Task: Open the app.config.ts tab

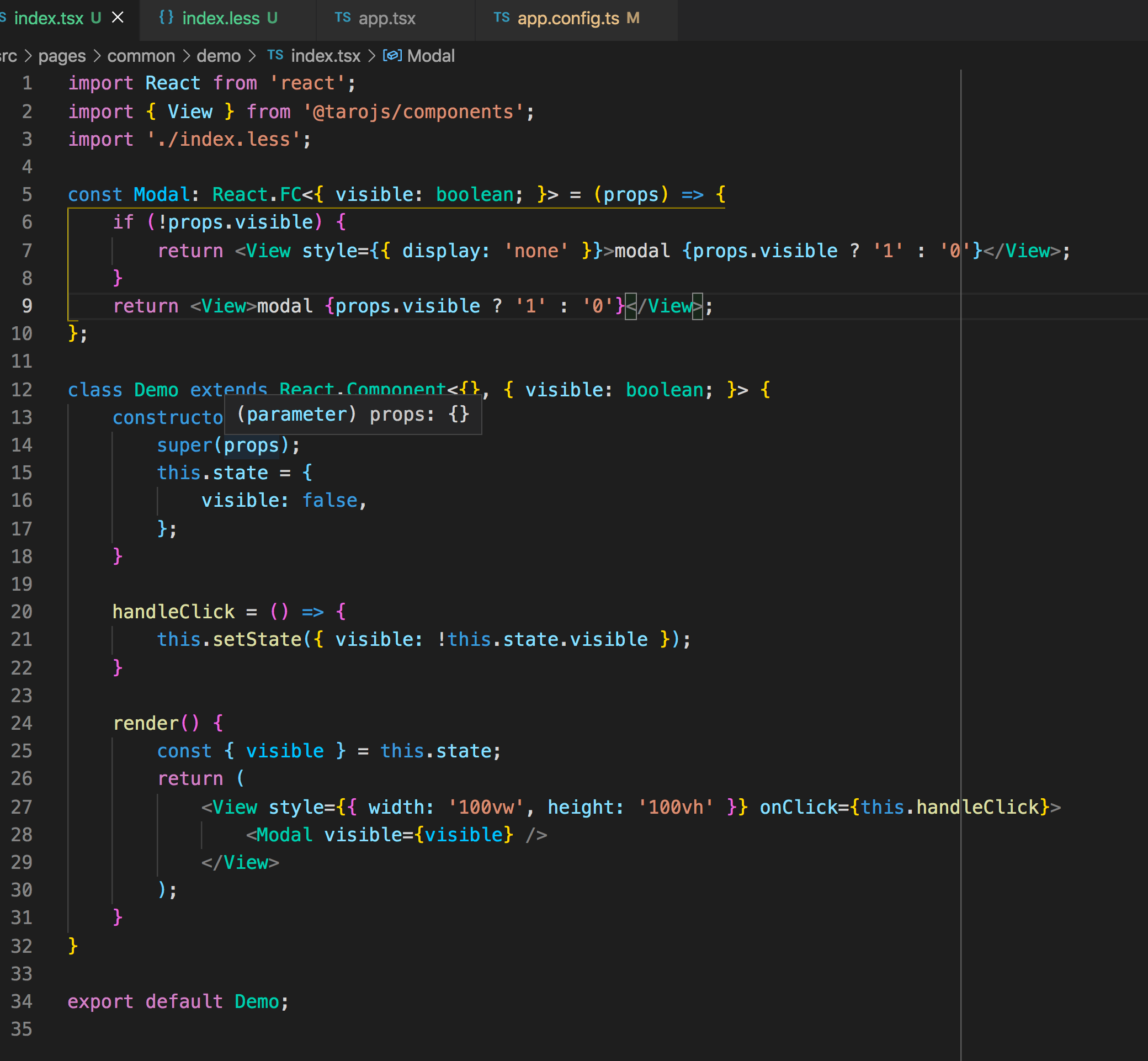Action: [x=568, y=18]
